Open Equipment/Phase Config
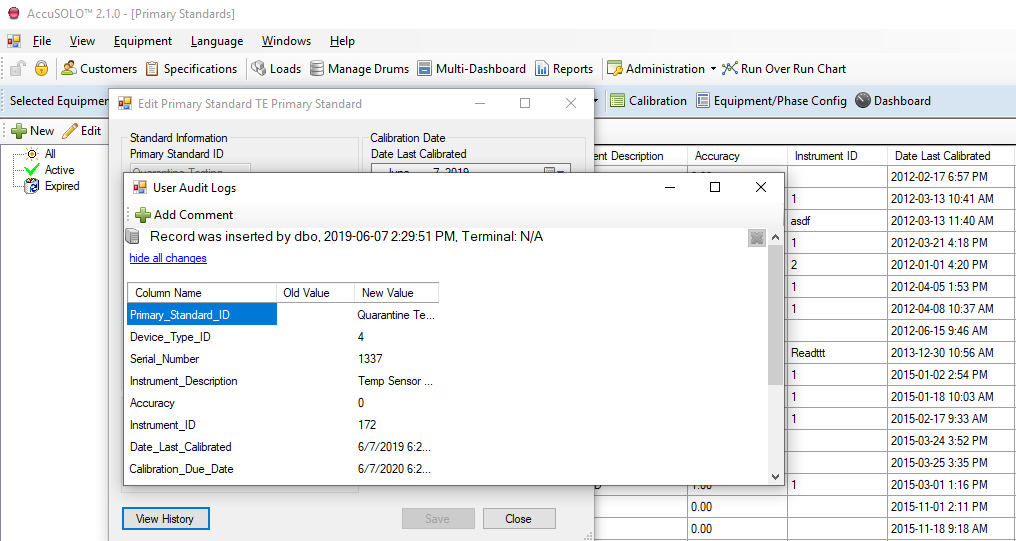Image resolution: width=1016 pixels, height=541 pixels. 771,101
